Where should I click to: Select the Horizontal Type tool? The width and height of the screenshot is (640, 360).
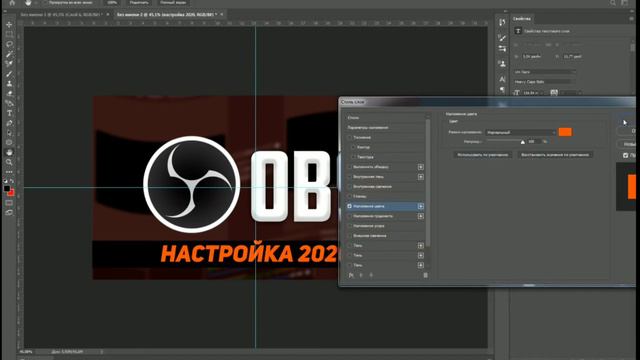pos(9,113)
